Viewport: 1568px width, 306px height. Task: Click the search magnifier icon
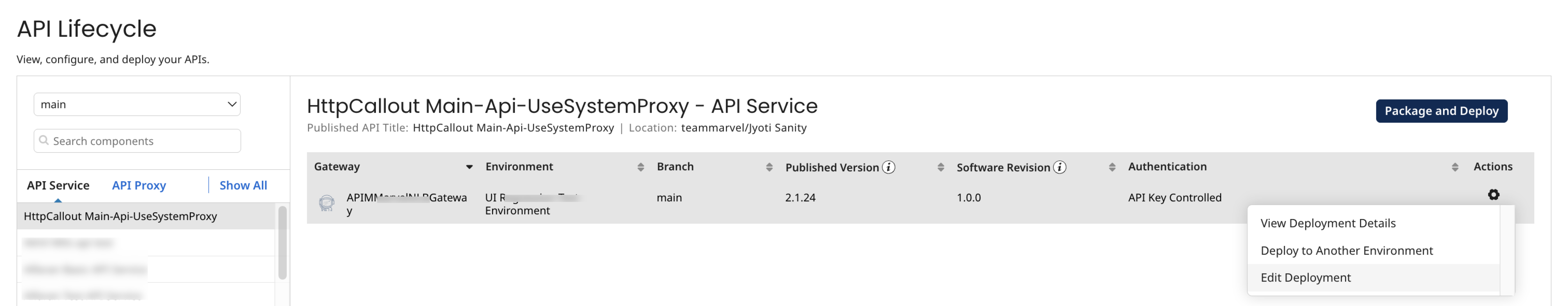[44, 141]
